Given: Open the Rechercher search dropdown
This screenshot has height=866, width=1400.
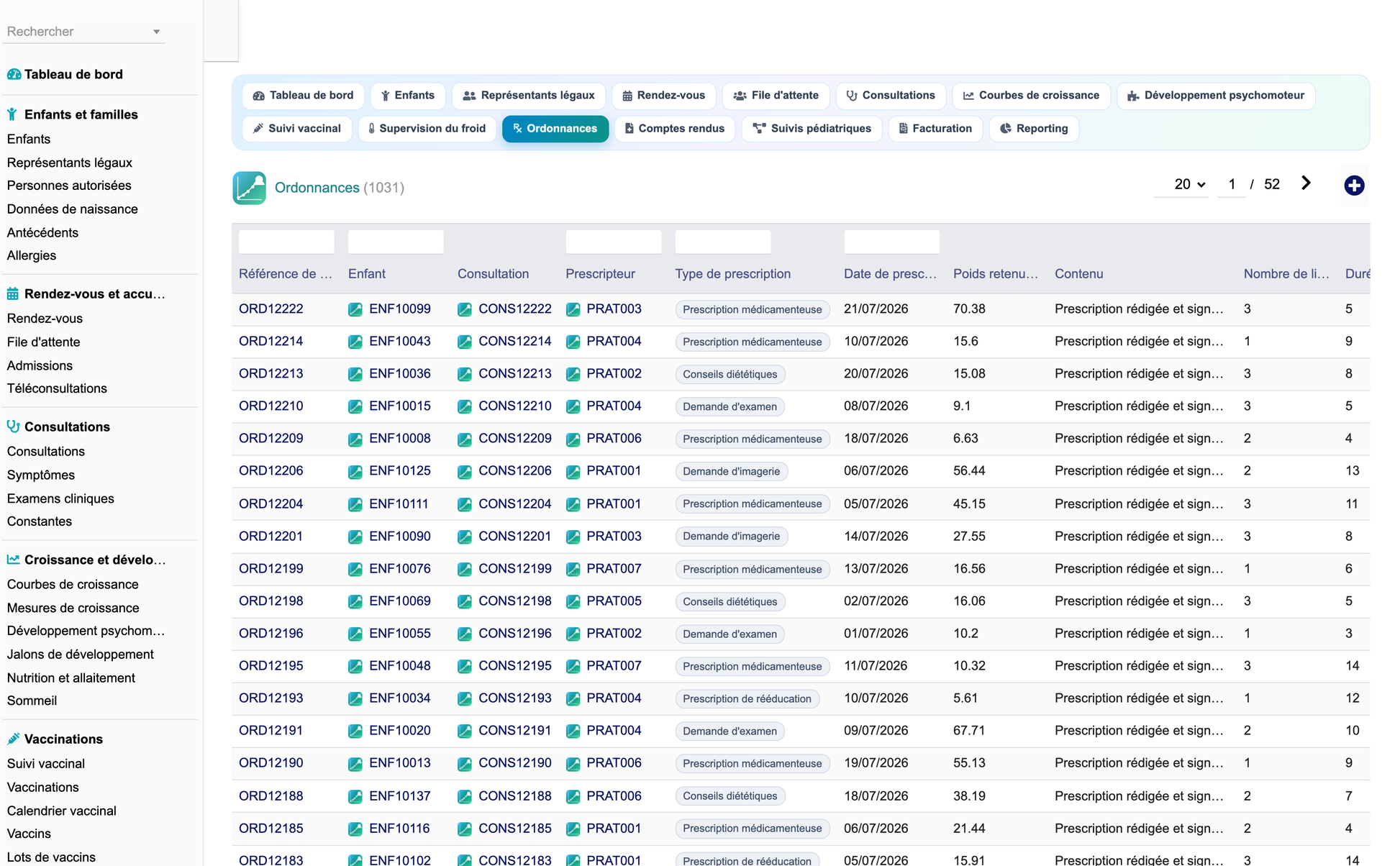Looking at the screenshot, I should coord(84,32).
